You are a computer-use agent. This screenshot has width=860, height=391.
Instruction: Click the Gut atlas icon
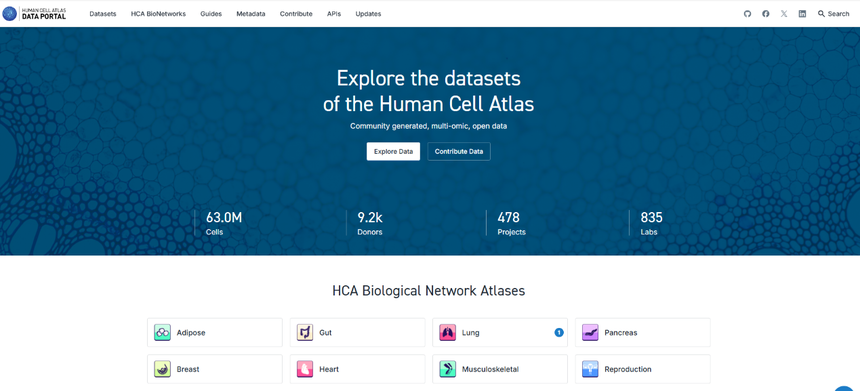[305, 332]
